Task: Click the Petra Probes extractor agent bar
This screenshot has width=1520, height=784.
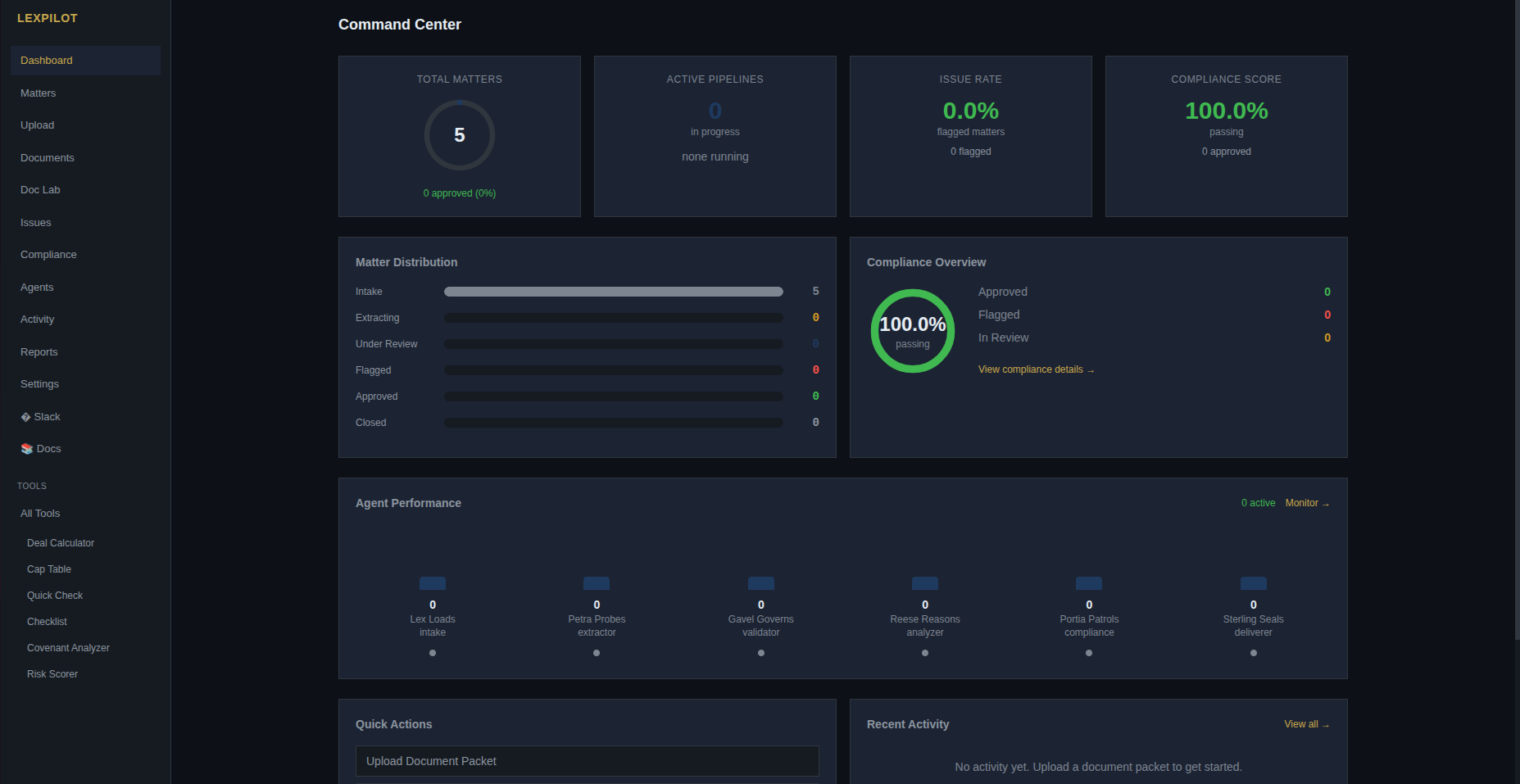Action: point(597,583)
